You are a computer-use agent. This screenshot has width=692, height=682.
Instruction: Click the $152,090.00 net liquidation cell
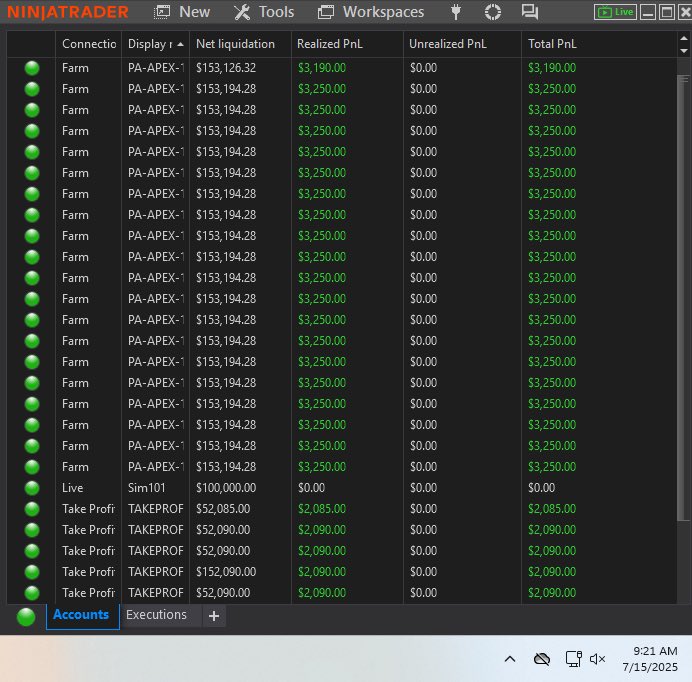point(226,572)
